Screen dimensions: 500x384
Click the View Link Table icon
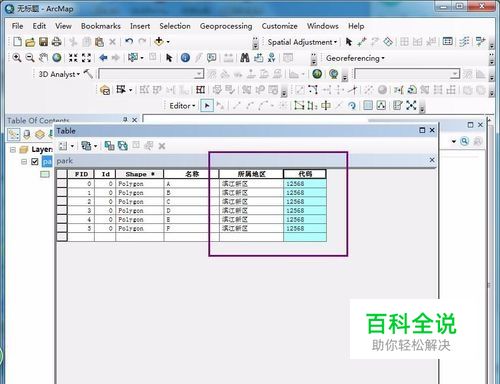pyautogui.click(x=447, y=42)
